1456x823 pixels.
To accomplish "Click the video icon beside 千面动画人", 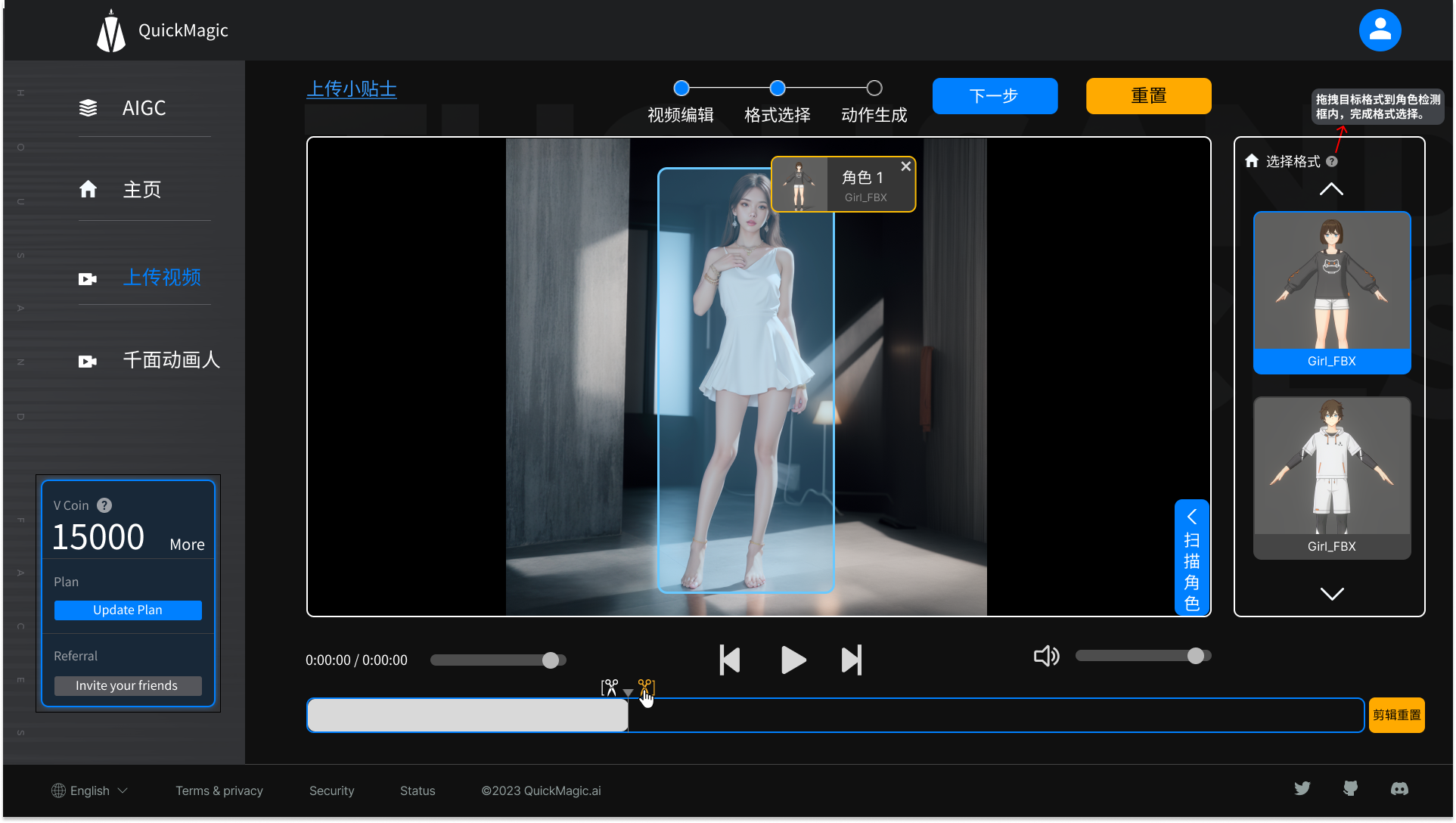I will click(88, 362).
